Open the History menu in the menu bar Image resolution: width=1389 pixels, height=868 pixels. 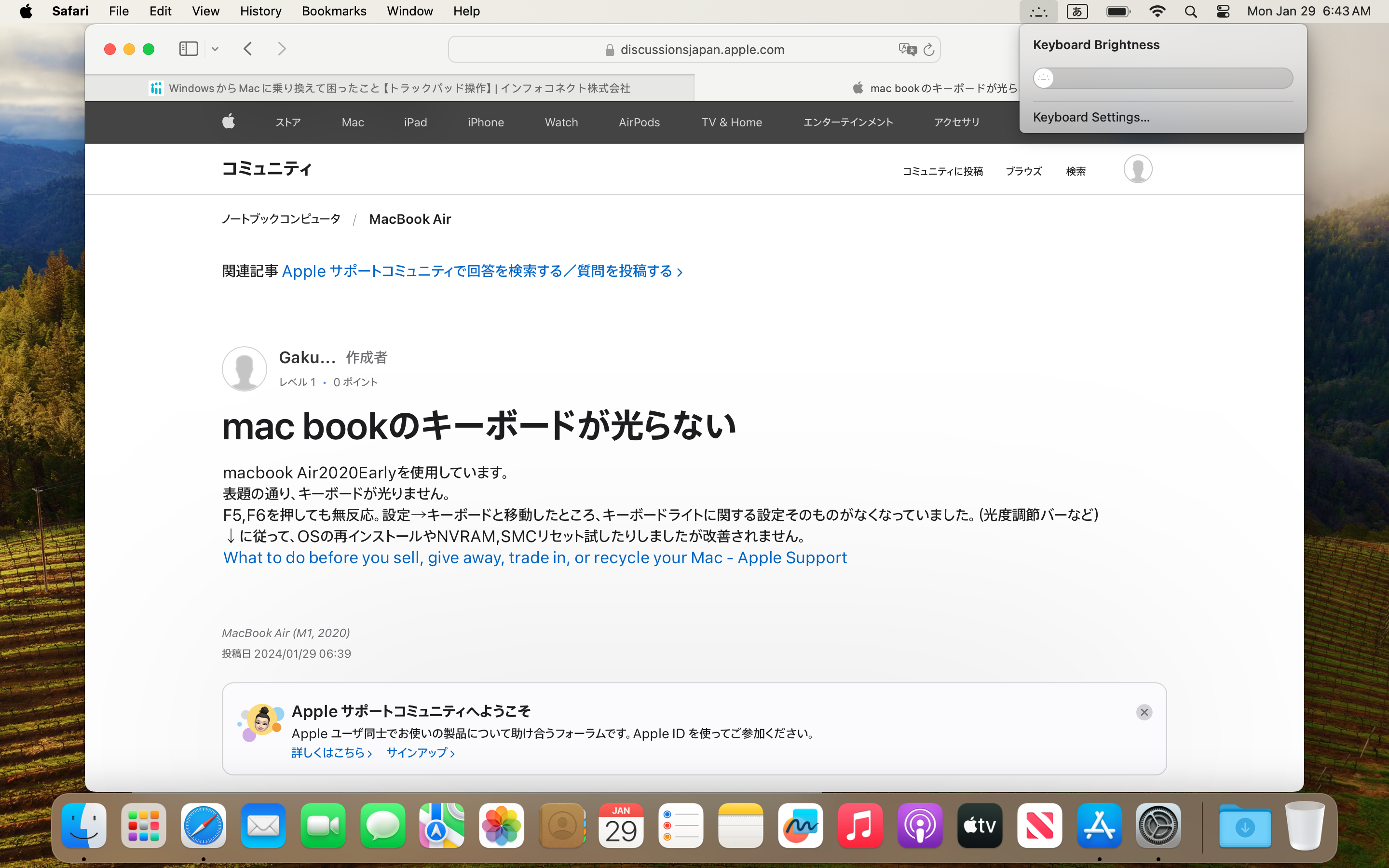click(x=260, y=11)
